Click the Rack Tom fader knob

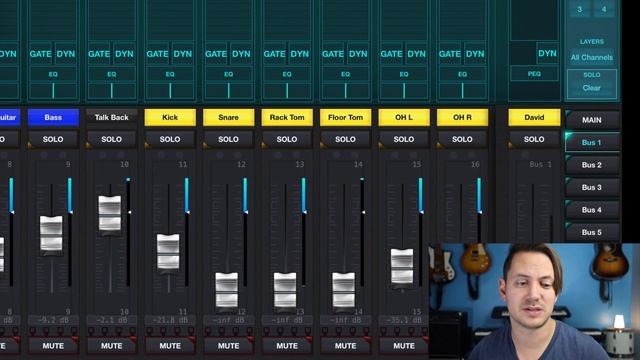tap(285, 290)
